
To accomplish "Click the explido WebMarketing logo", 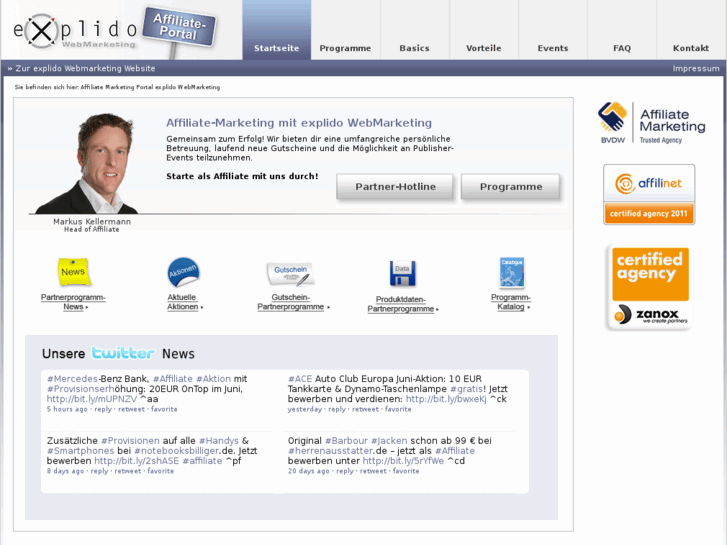I will [75, 31].
